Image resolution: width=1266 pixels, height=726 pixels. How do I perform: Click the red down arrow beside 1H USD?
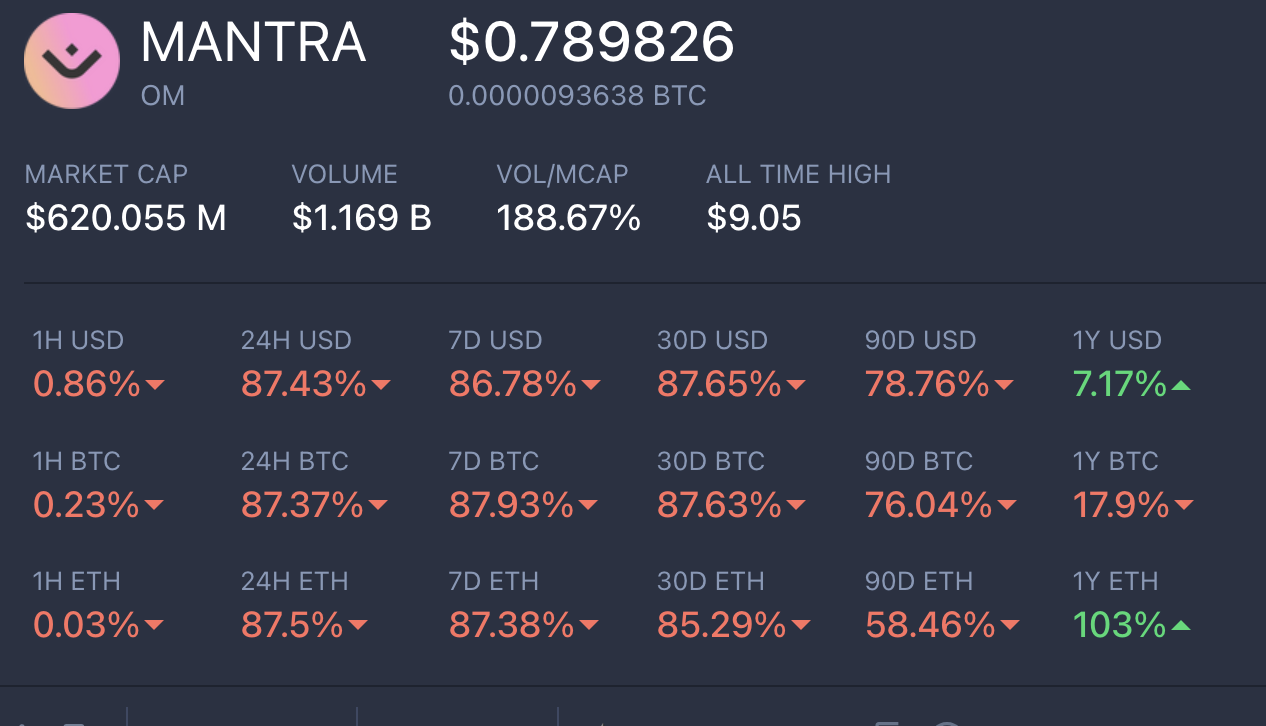point(154,385)
